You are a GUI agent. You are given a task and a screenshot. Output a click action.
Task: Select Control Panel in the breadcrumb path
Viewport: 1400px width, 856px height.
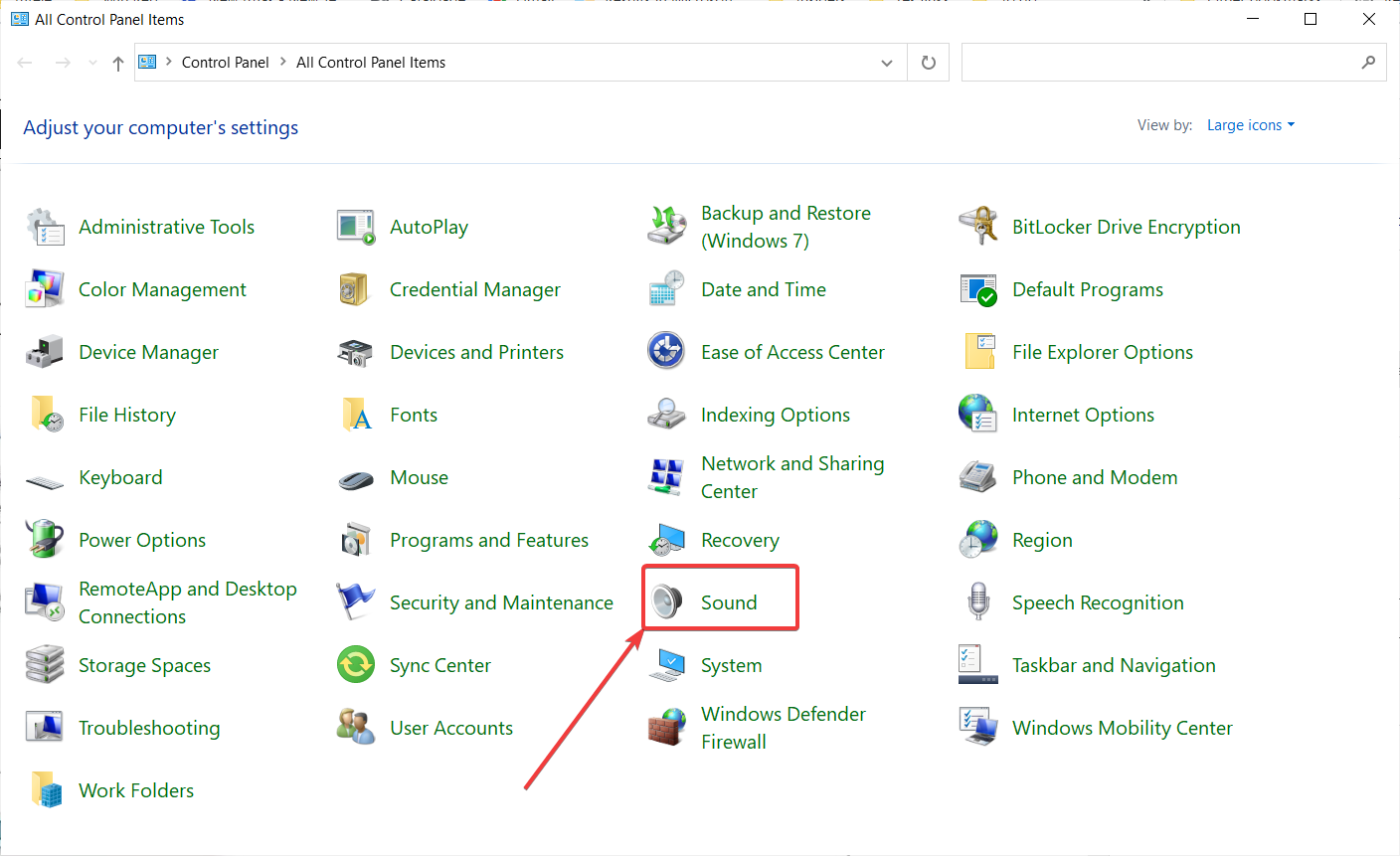click(225, 63)
